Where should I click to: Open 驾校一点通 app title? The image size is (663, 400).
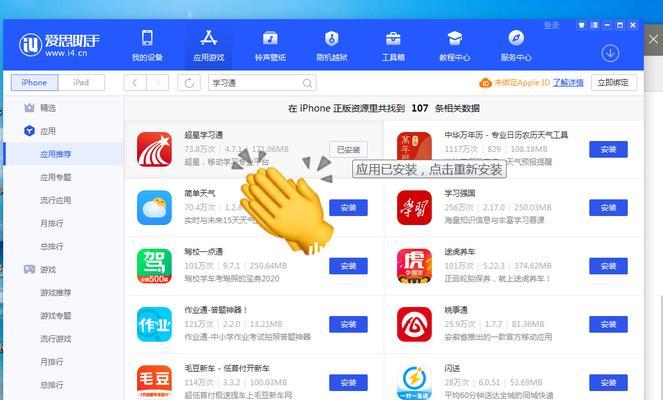tap(204, 252)
